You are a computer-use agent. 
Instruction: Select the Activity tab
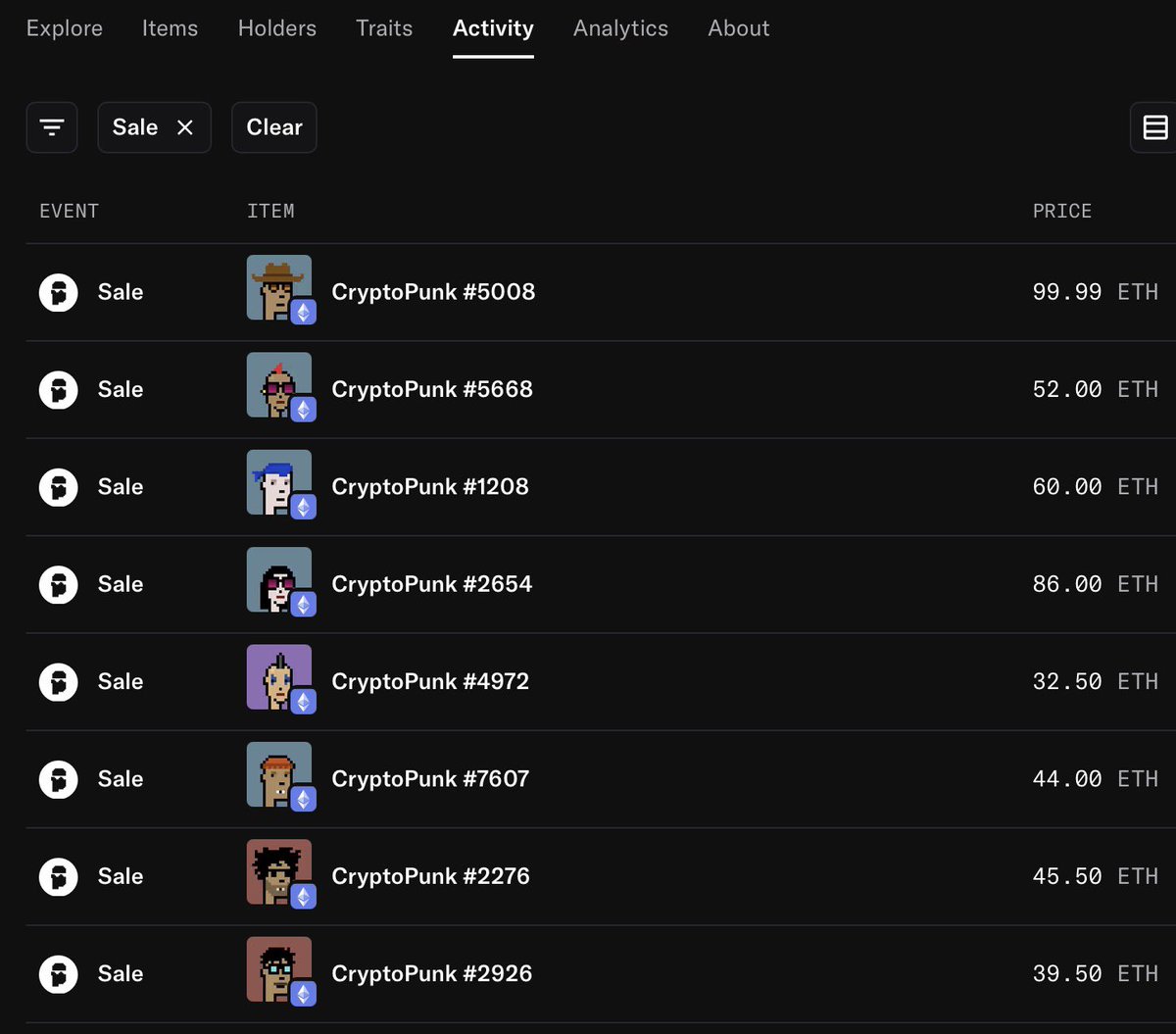coord(493,28)
